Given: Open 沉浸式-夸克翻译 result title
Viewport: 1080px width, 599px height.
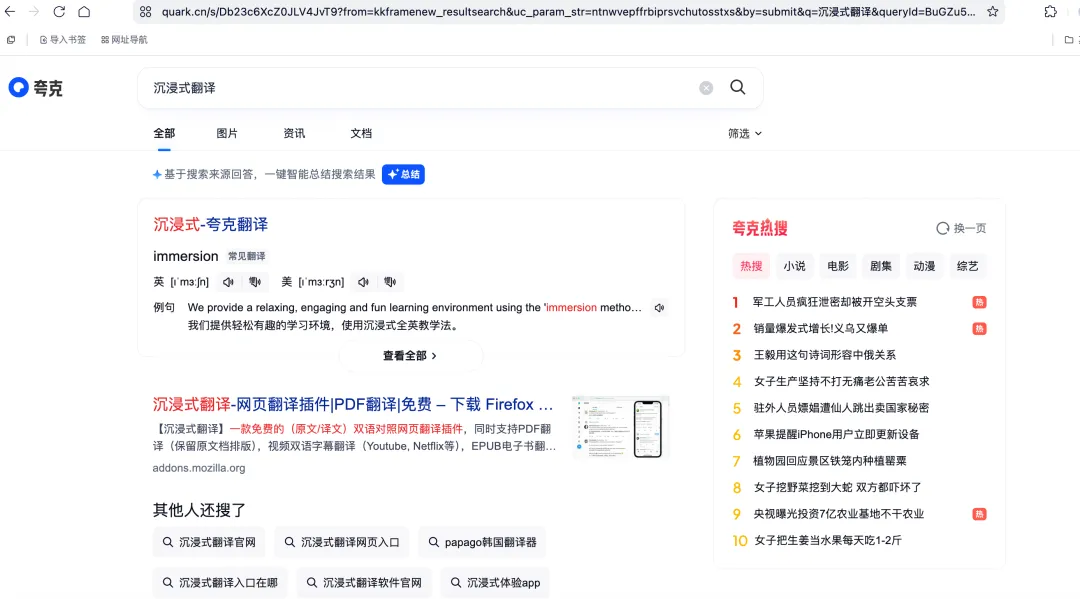Looking at the screenshot, I should point(210,224).
